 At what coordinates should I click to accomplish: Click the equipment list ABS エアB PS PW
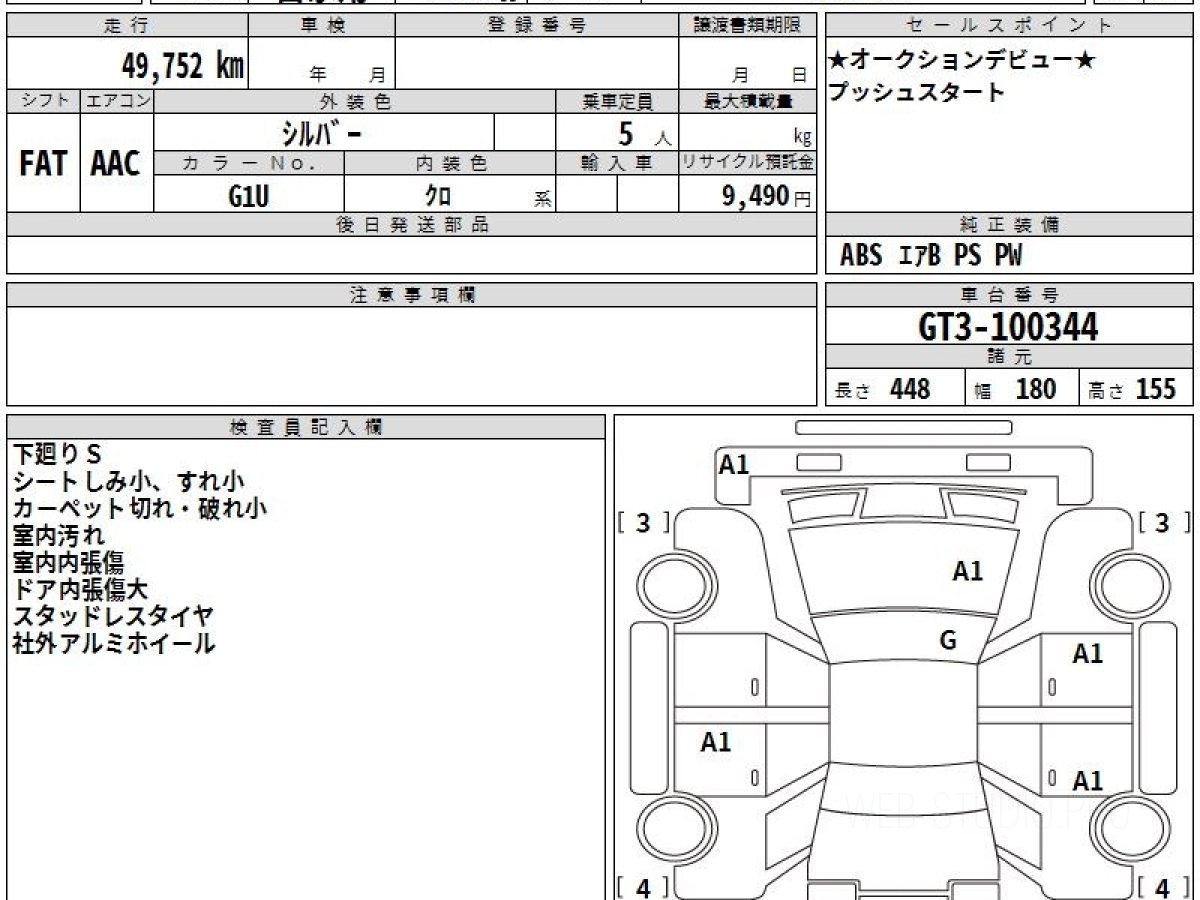point(931,256)
